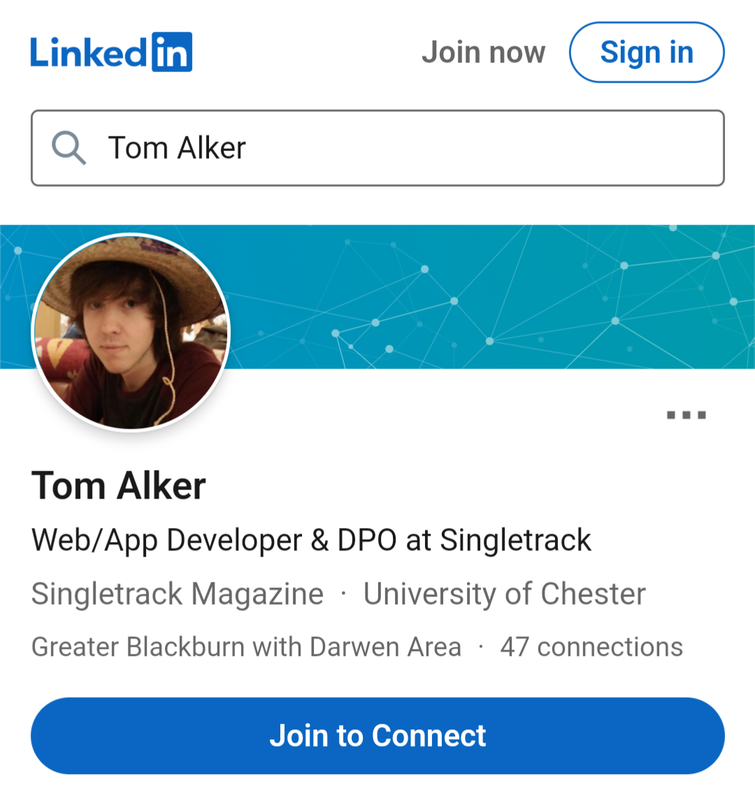Select the 'Web/App Developer & DPO at Singletrack' headline
This screenshot has width=755, height=800.
pos(311,540)
